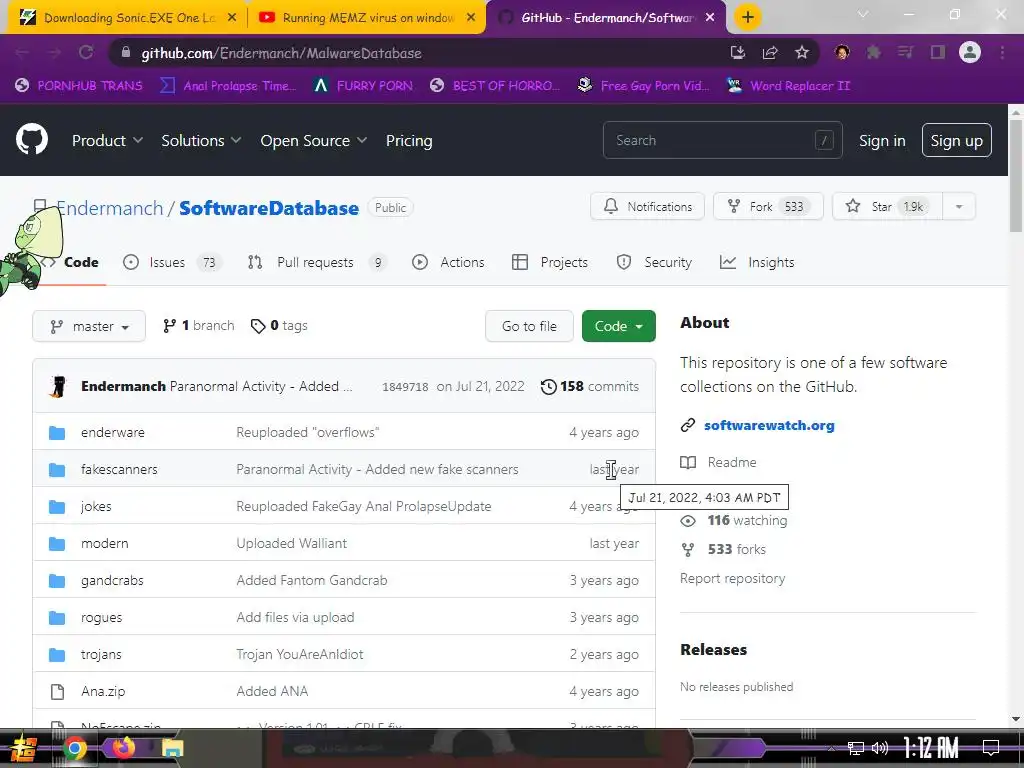Screen dimensions: 1024x768
Task: Launch Chrome from the taskbar
Action: (74, 748)
